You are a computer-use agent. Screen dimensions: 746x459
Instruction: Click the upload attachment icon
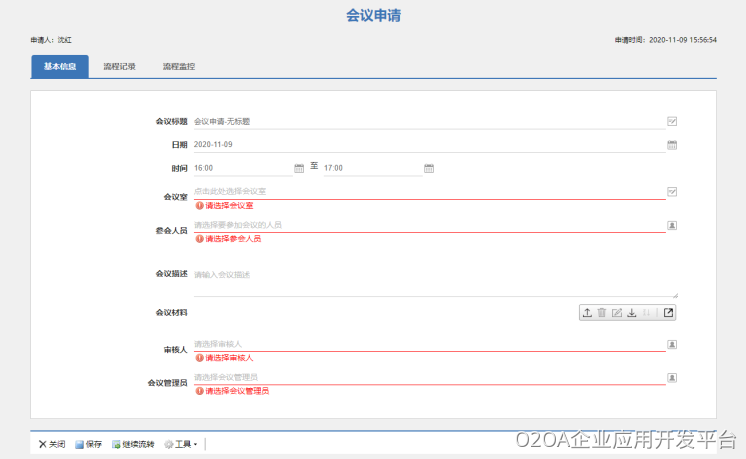(x=587, y=313)
